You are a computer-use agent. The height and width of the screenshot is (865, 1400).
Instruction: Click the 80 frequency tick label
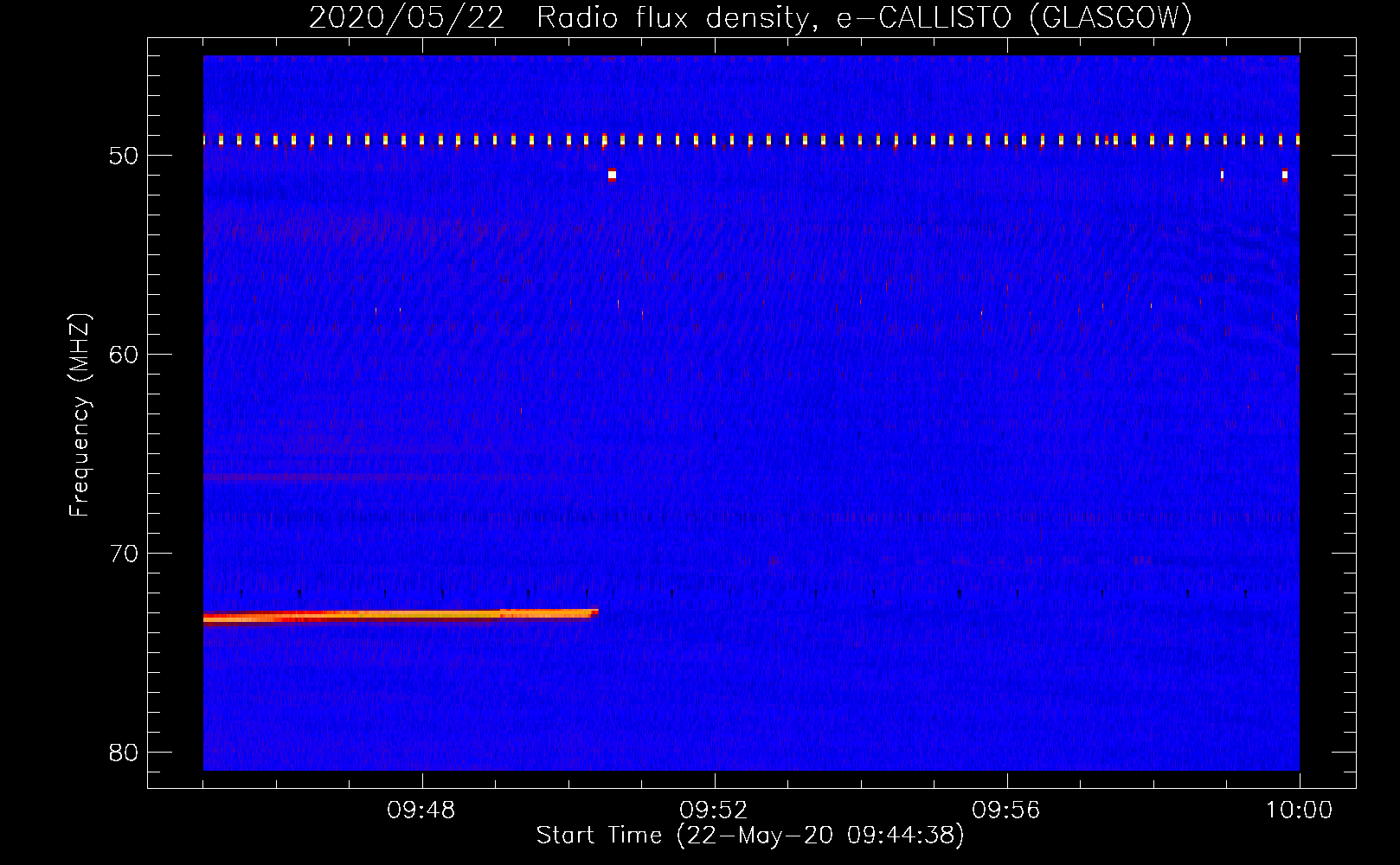pos(124,753)
